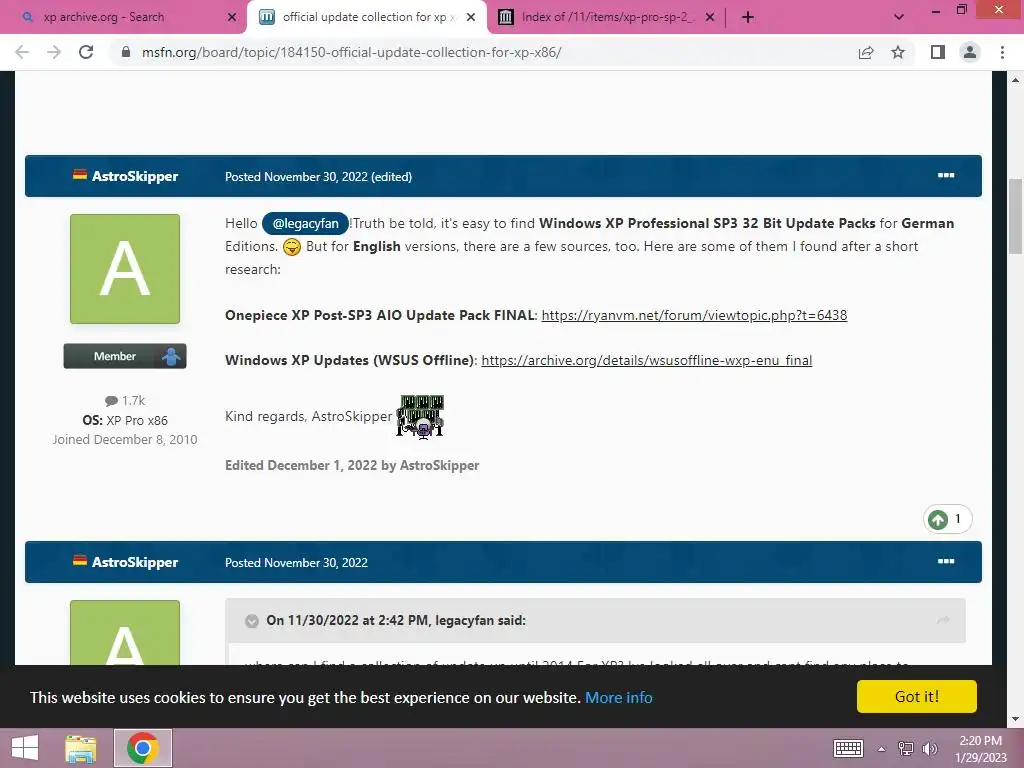The height and width of the screenshot is (768, 1024).
Task: Open the ryanvm.net forum viewtopic link
Action: (x=694, y=315)
